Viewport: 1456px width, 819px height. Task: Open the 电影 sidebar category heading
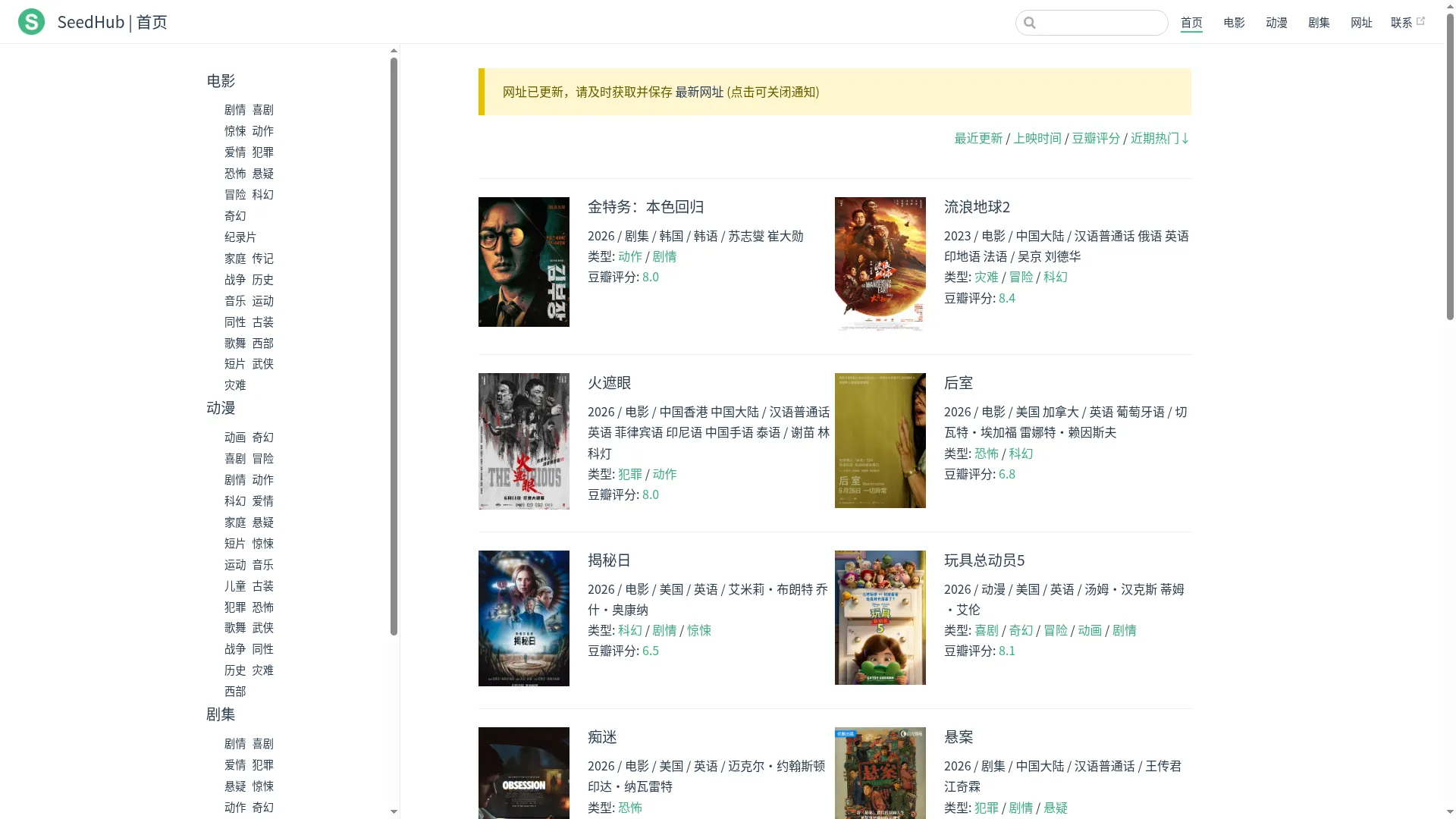tap(221, 81)
